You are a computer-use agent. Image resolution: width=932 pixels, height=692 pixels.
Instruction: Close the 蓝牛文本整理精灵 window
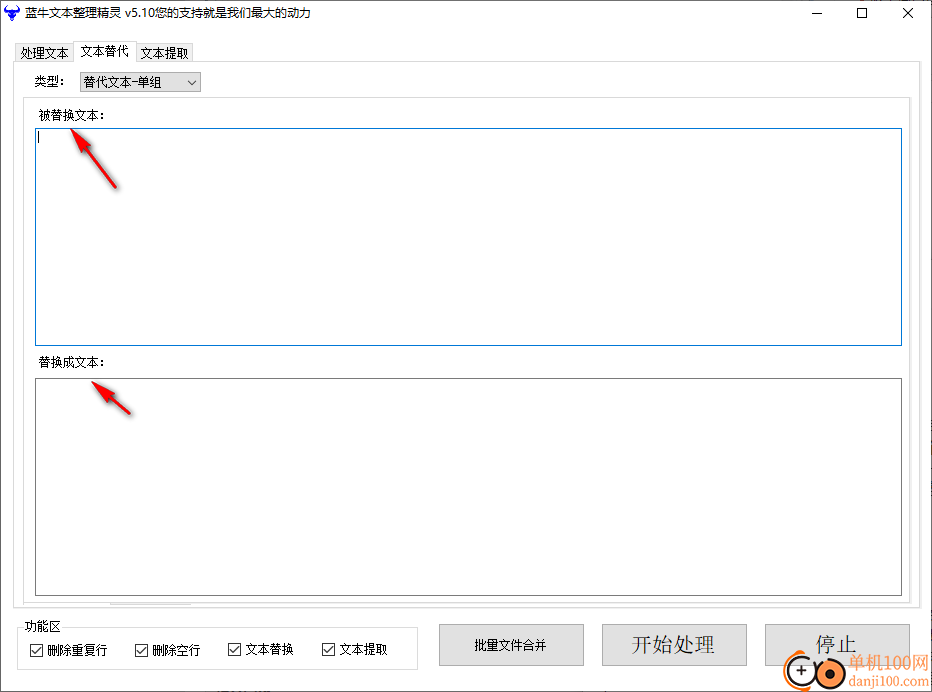(x=908, y=13)
